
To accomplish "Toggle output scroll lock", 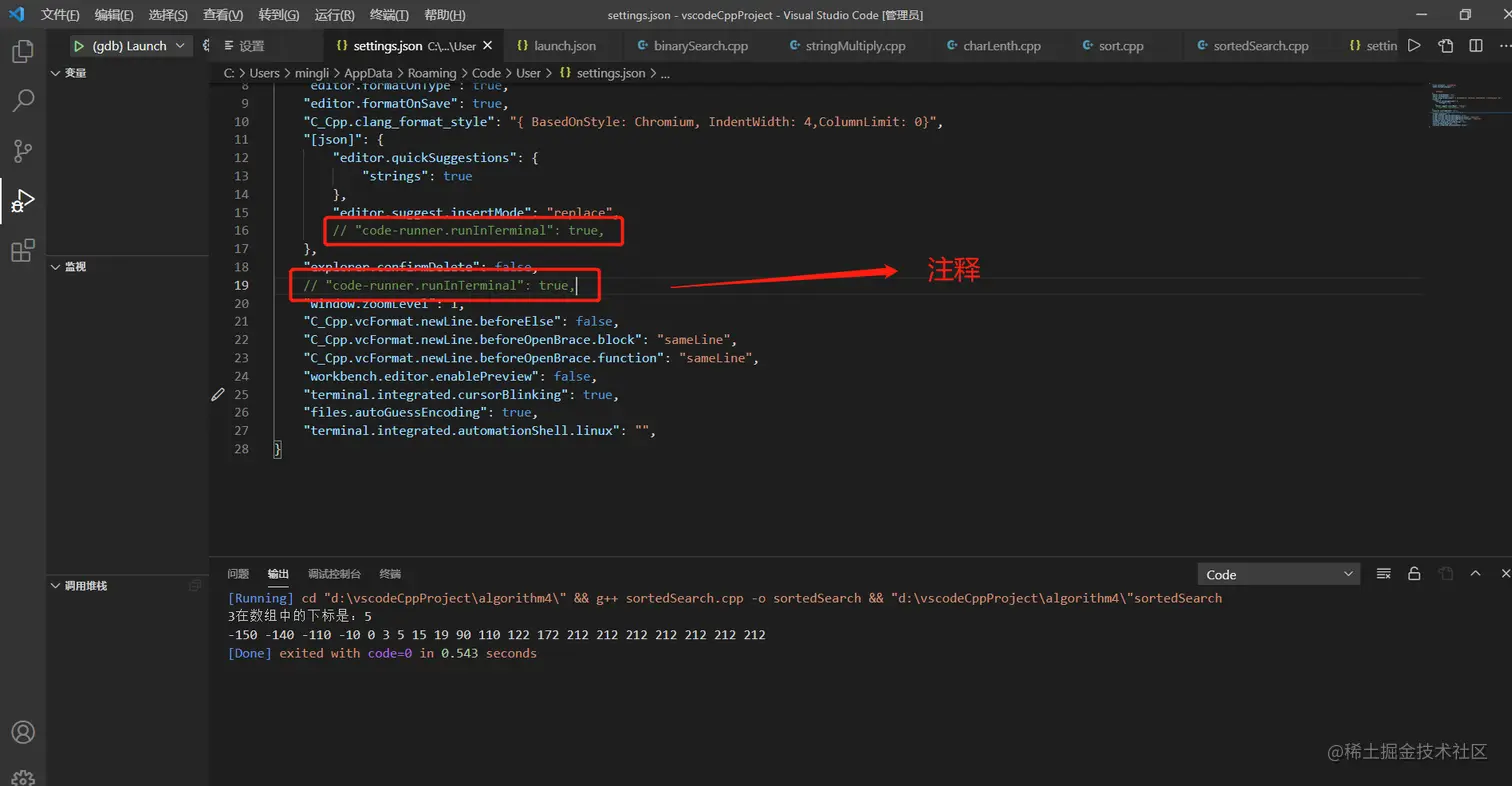I will (1414, 574).
